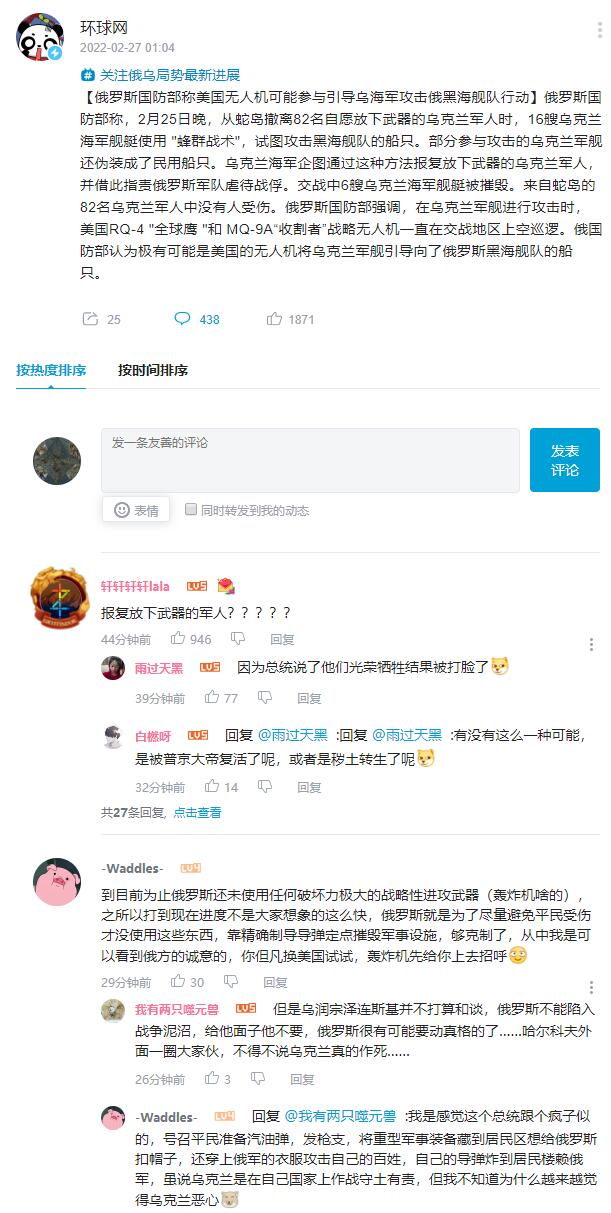Open comments via the bubble icon showing 438
The width and height of the screenshot is (611, 1213).
point(183,319)
